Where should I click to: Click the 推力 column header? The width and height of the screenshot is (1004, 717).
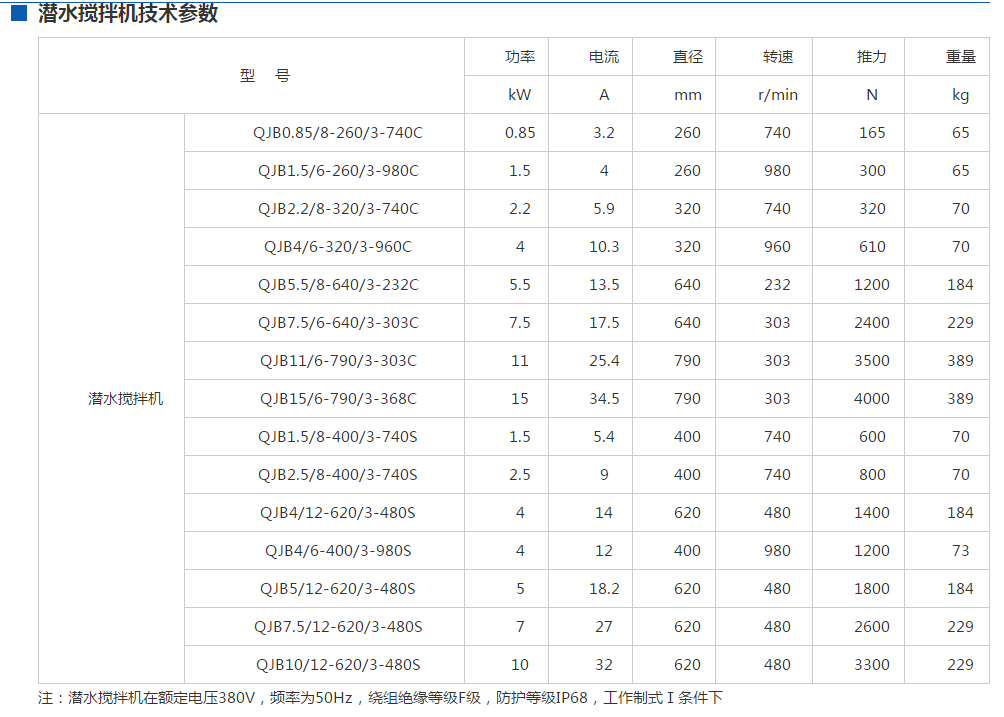(866, 56)
